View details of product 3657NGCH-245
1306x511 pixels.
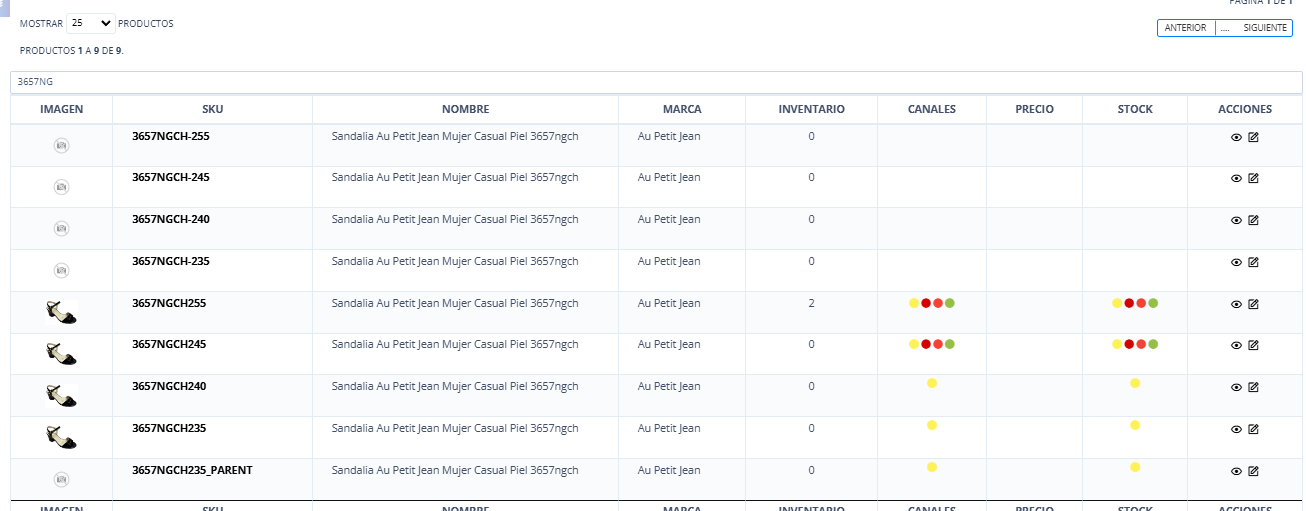point(1236,178)
